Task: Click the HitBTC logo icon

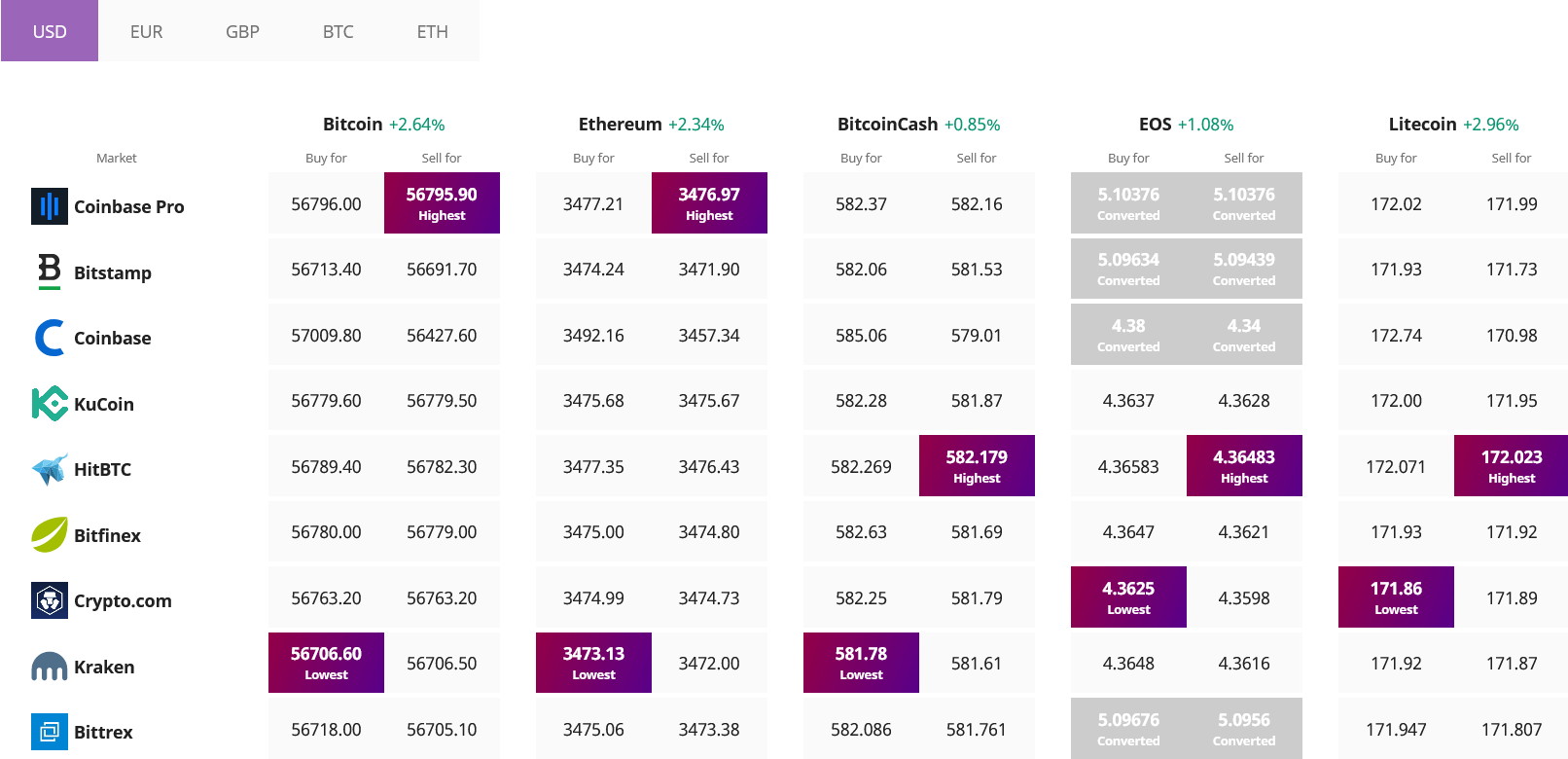Action: (x=49, y=469)
